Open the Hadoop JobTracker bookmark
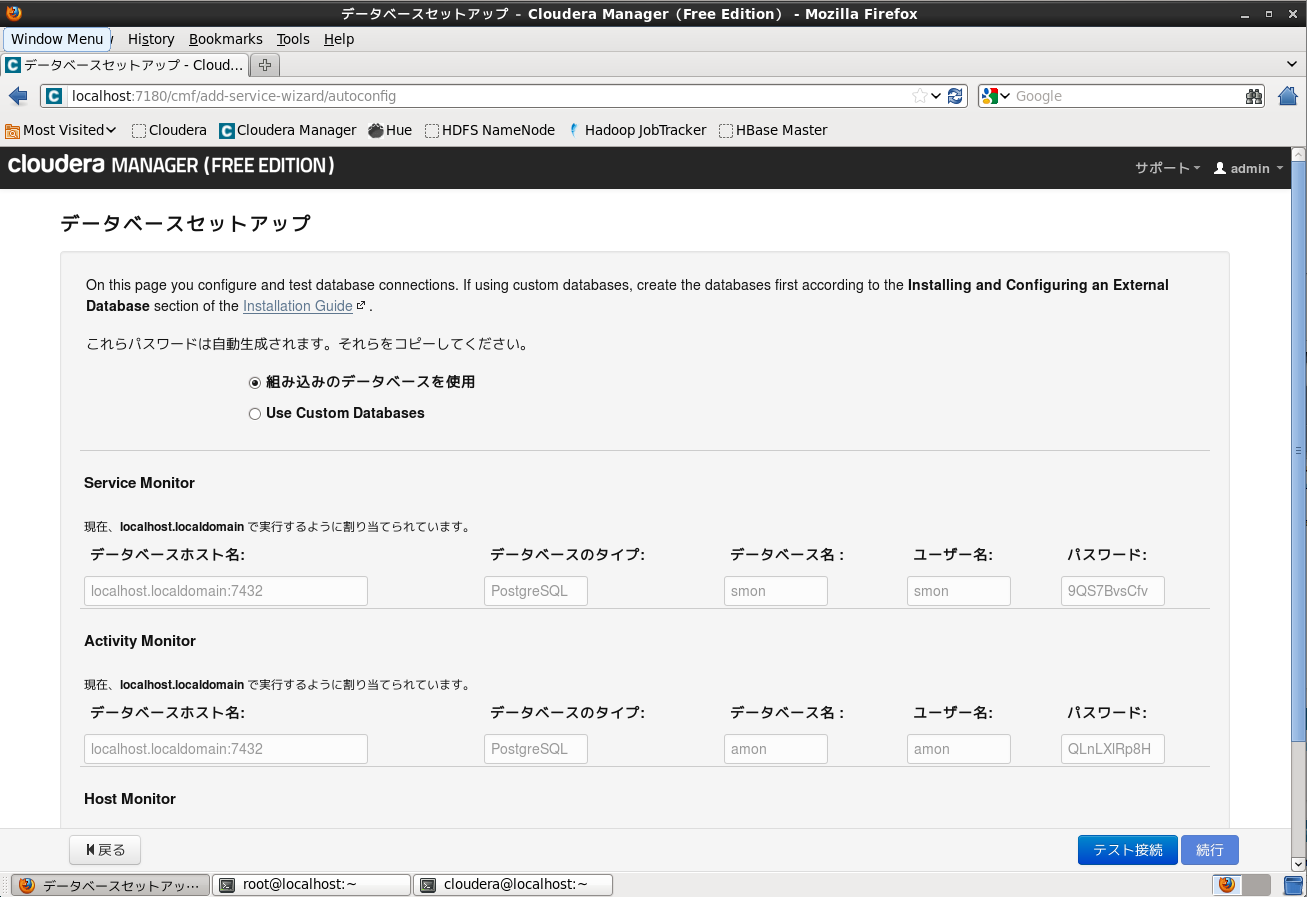Viewport: 1307px width, 897px height. click(637, 130)
